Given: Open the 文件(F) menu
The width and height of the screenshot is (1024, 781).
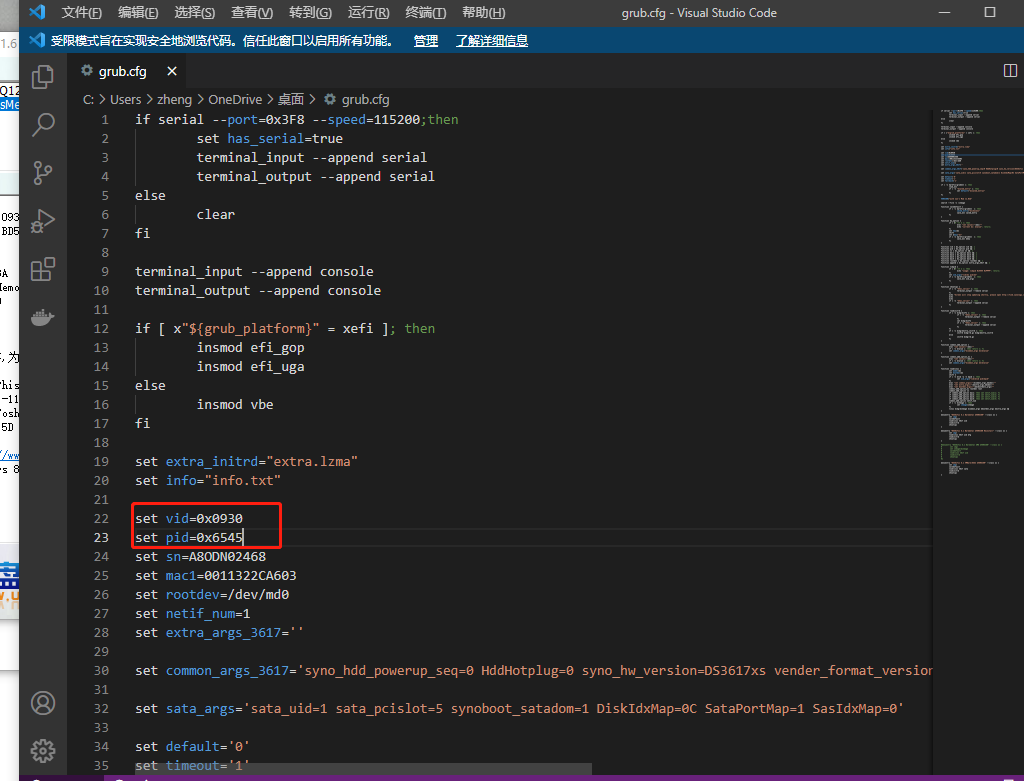Looking at the screenshot, I should [81, 13].
